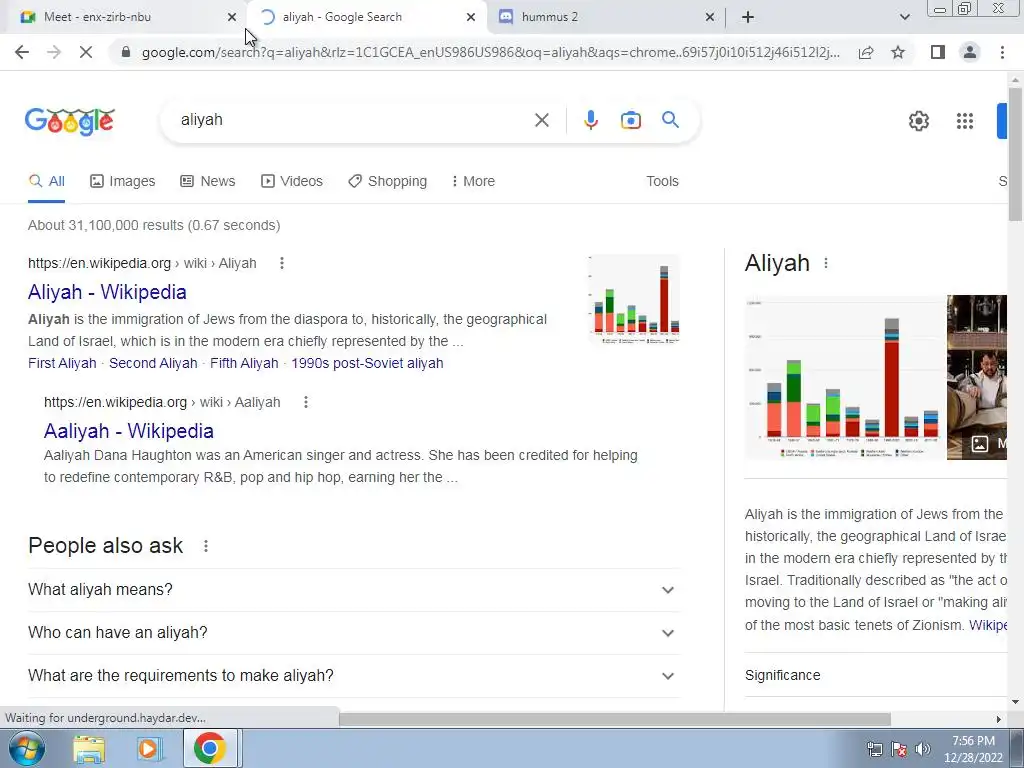Screen dimensions: 1024x768
Task: Expand 'What aliyah means?' question
Action: tap(354, 590)
